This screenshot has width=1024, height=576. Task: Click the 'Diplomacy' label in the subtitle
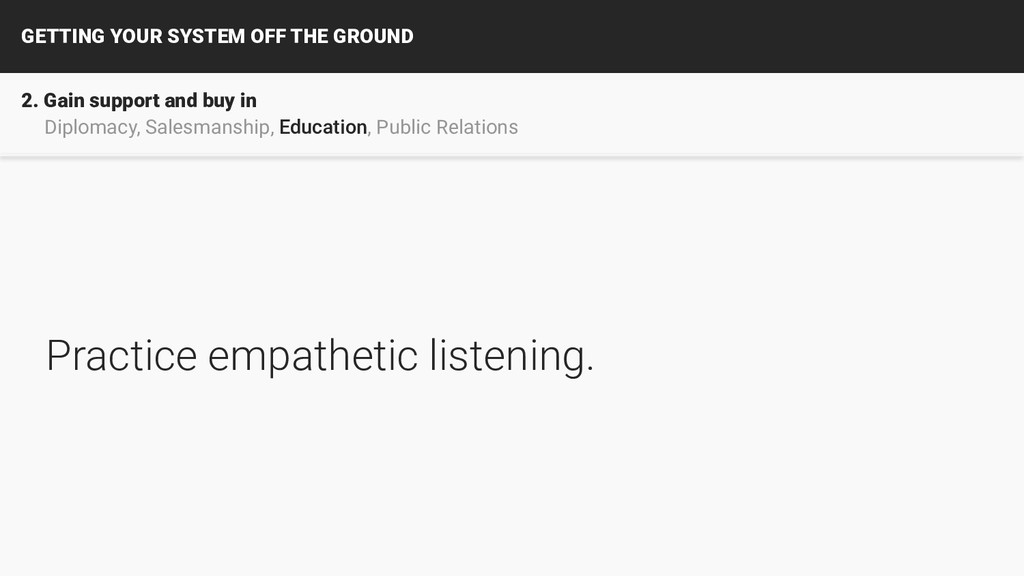point(90,127)
